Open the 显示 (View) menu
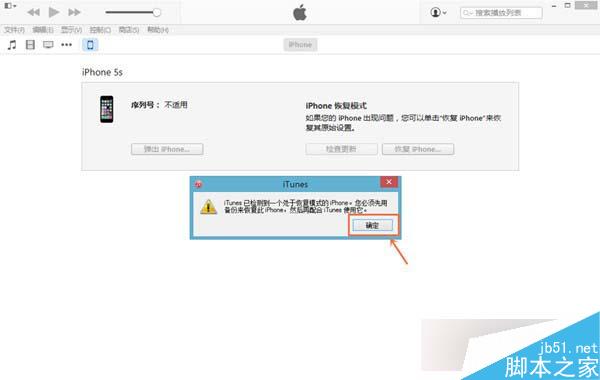The width and height of the screenshot is (600, 380). coord(72,30)
